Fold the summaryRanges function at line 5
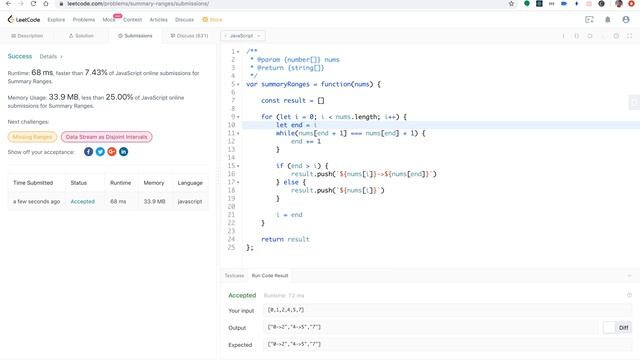640x360 pixels. 238,84
